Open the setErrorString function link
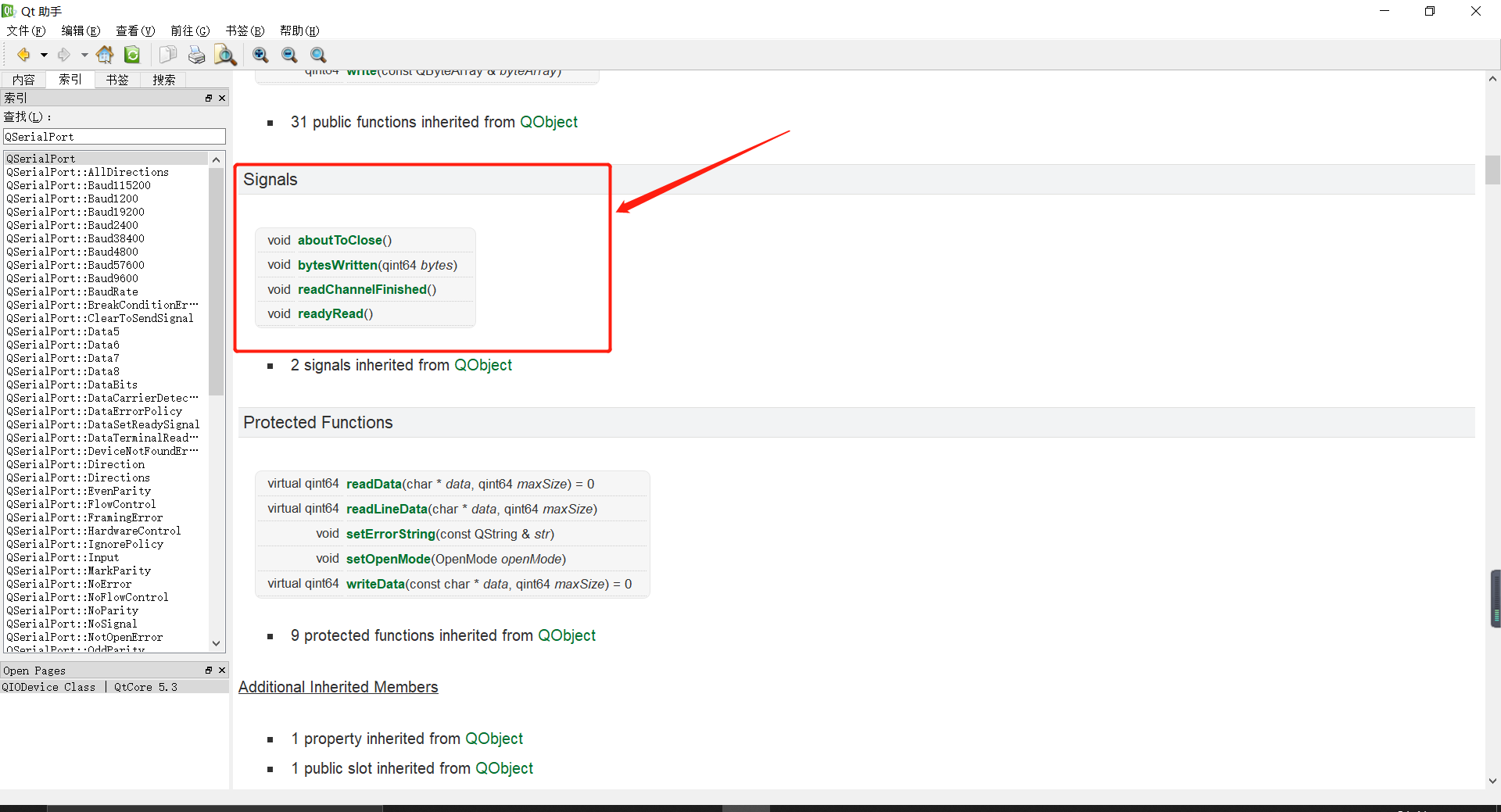This screenshot has height=812, width=1501. 390,534
